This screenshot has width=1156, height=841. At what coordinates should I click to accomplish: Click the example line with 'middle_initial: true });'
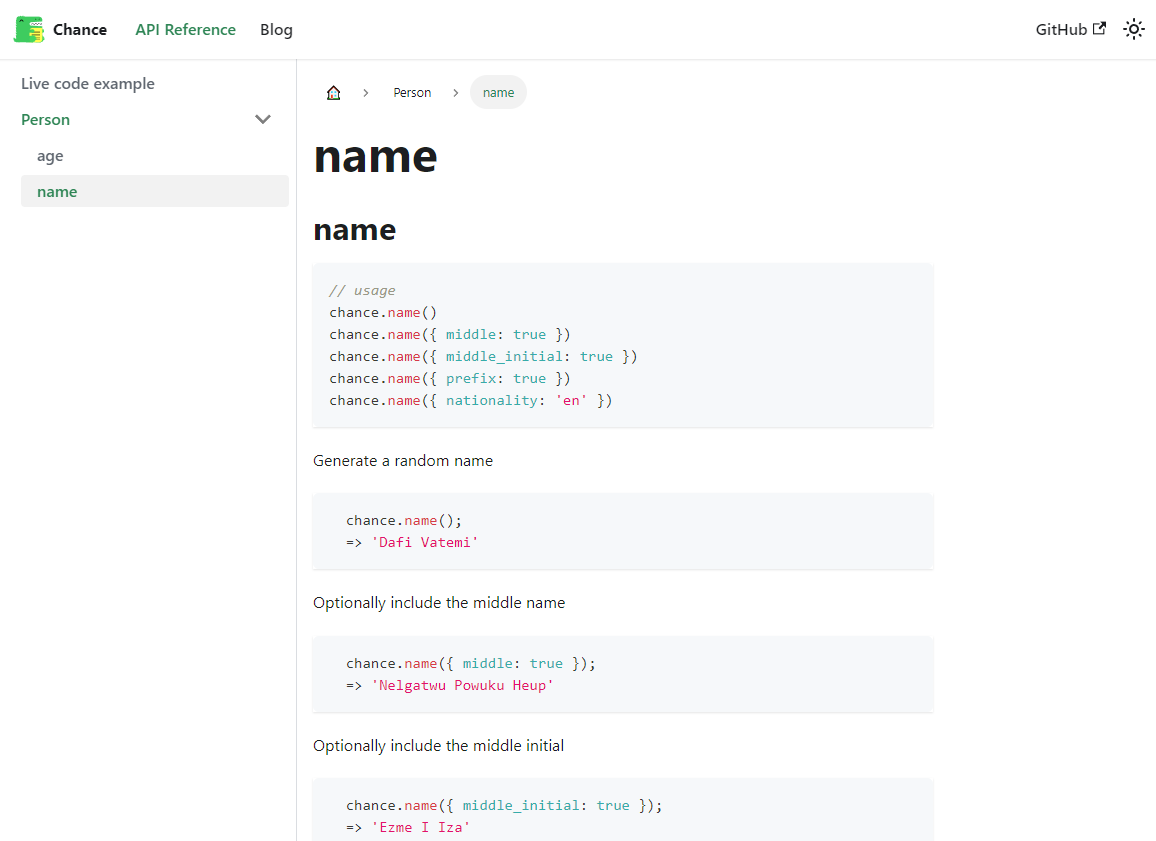click(x=504, y=806)
